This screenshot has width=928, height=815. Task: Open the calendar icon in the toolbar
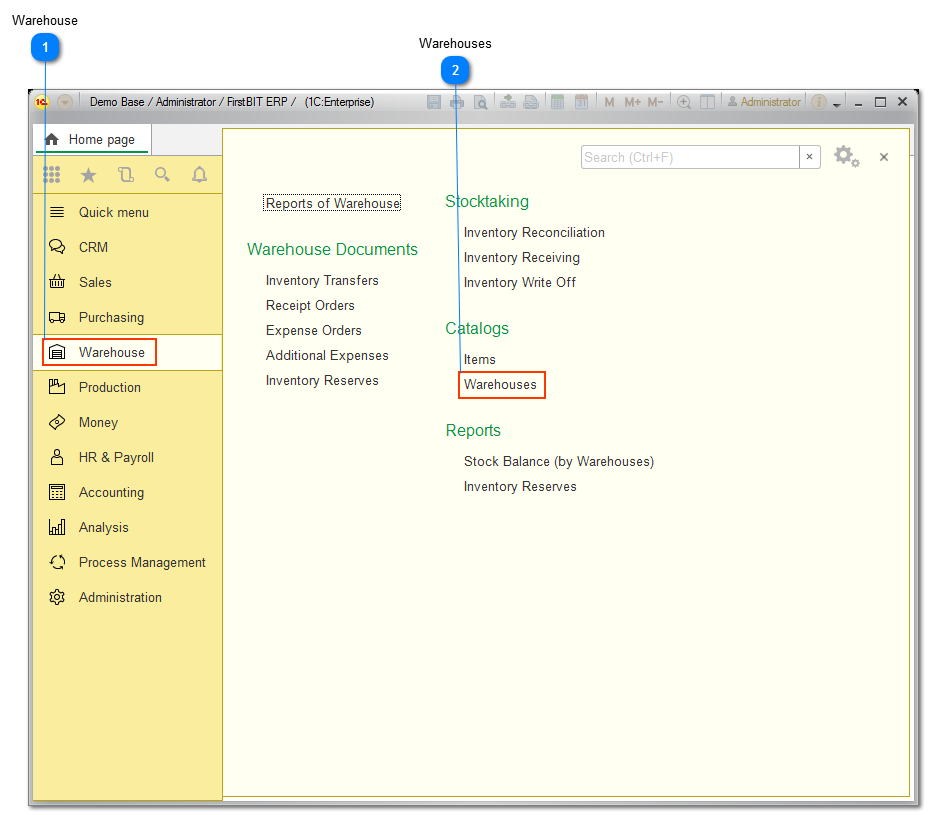click(580, 101)
